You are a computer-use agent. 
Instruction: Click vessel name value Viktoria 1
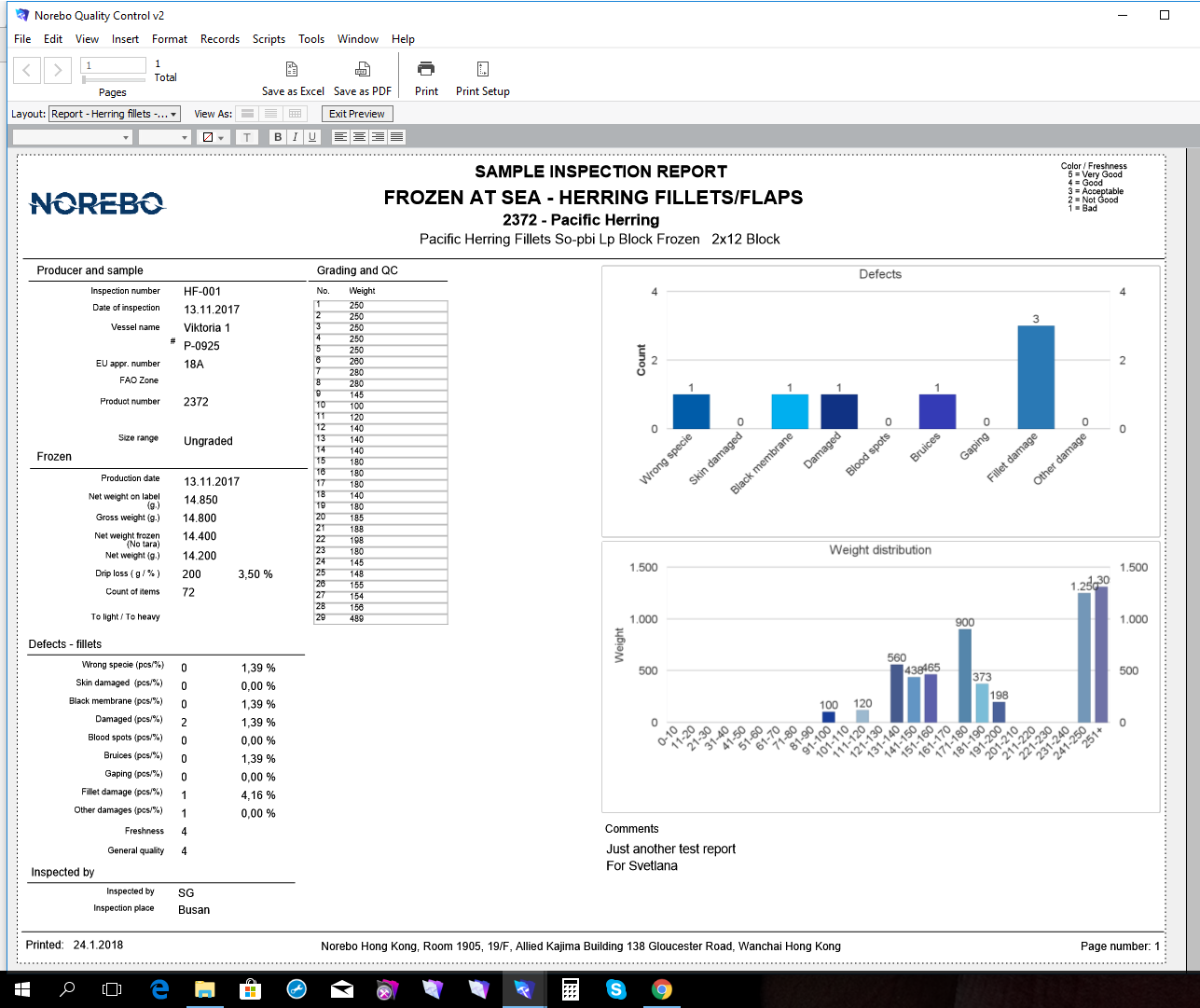point(207,327)
